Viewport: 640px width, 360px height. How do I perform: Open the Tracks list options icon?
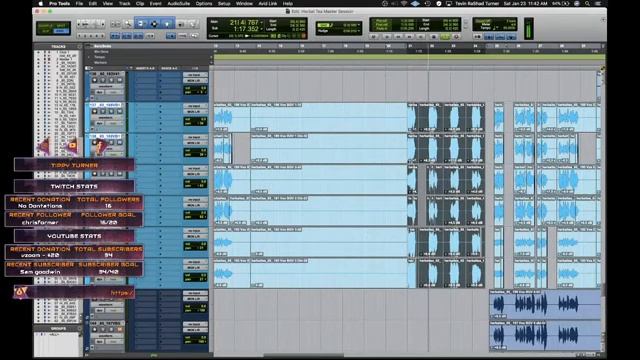point(79,47)
